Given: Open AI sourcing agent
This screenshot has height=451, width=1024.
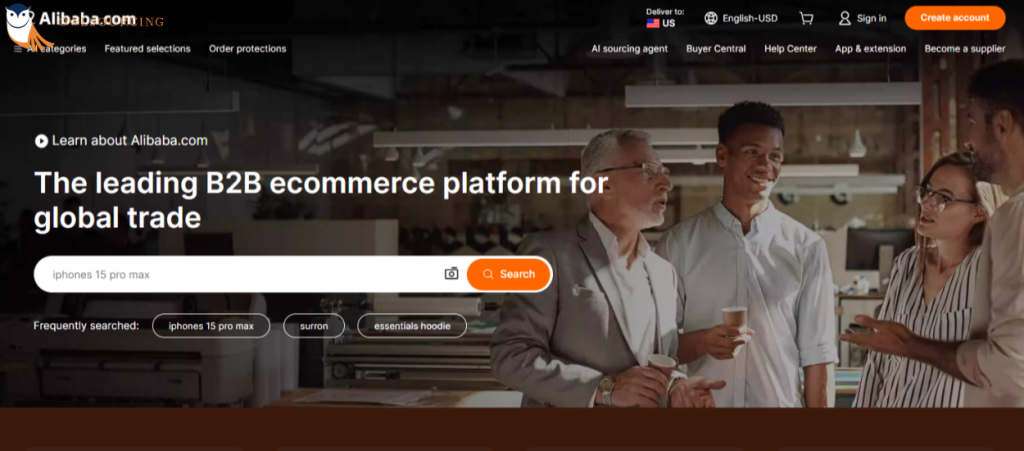Looking at the screenshot, I should pos(630,49).
